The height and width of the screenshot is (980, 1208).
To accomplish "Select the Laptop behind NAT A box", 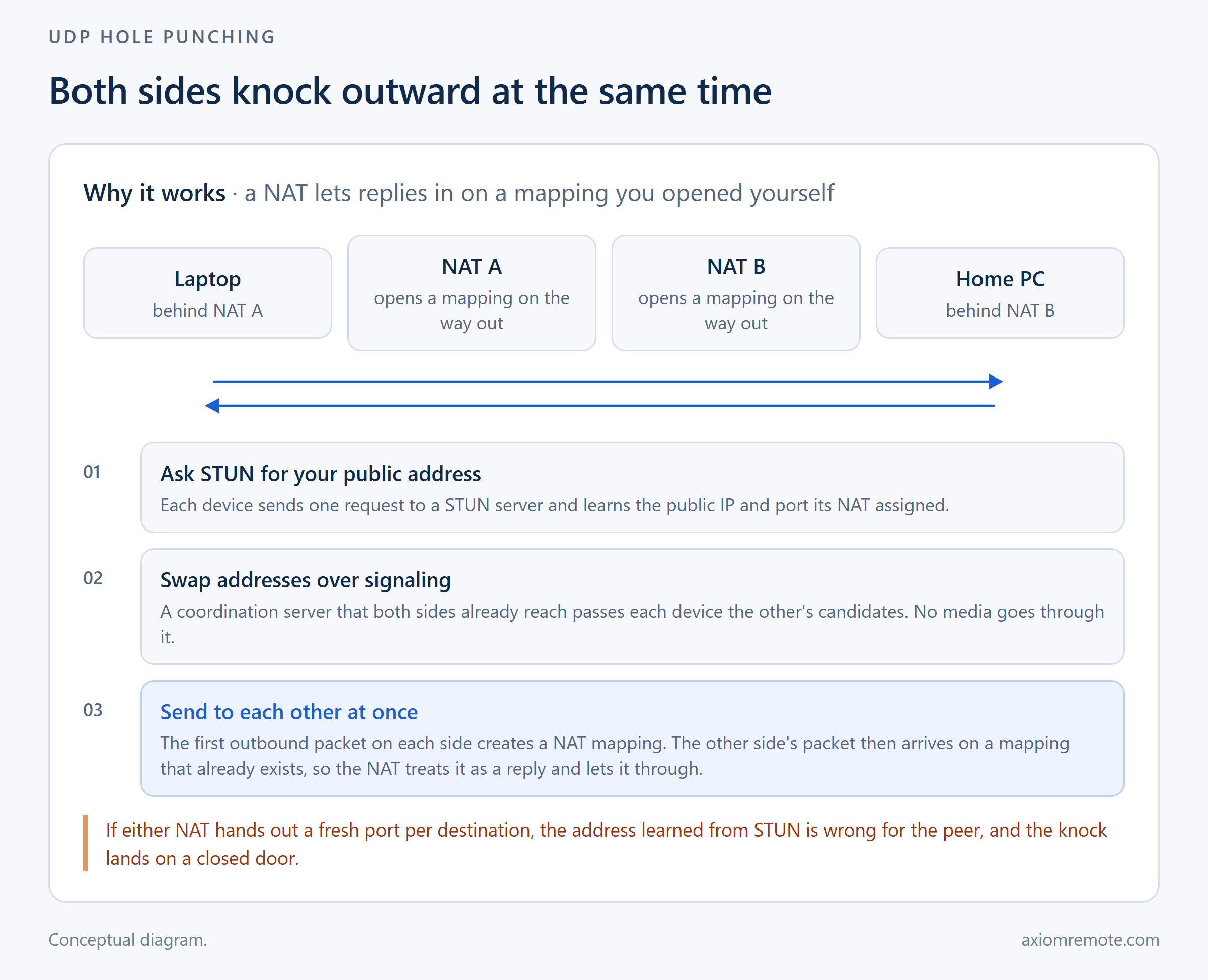I will click(x=207, y=293).
